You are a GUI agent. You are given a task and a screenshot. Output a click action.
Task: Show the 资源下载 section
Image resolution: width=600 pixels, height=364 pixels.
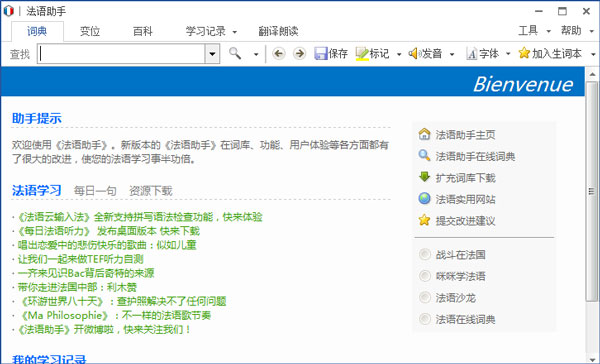pos(151,191)
